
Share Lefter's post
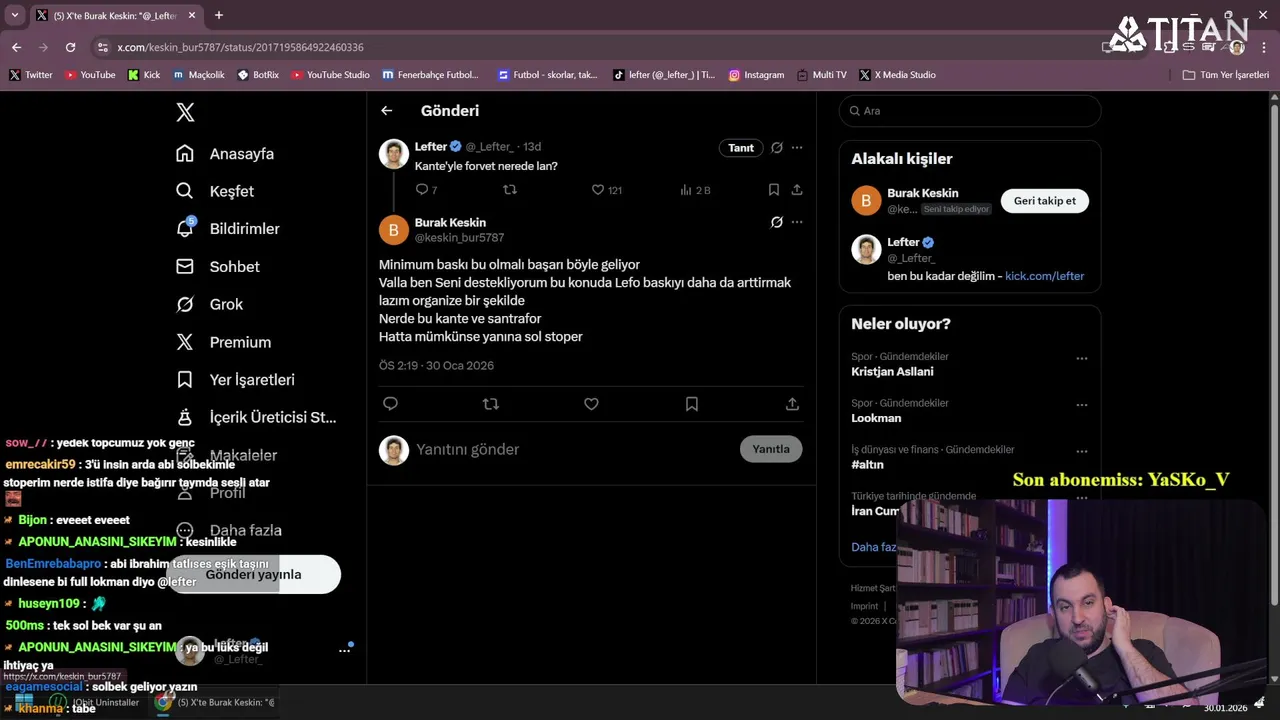coord(797,190)
